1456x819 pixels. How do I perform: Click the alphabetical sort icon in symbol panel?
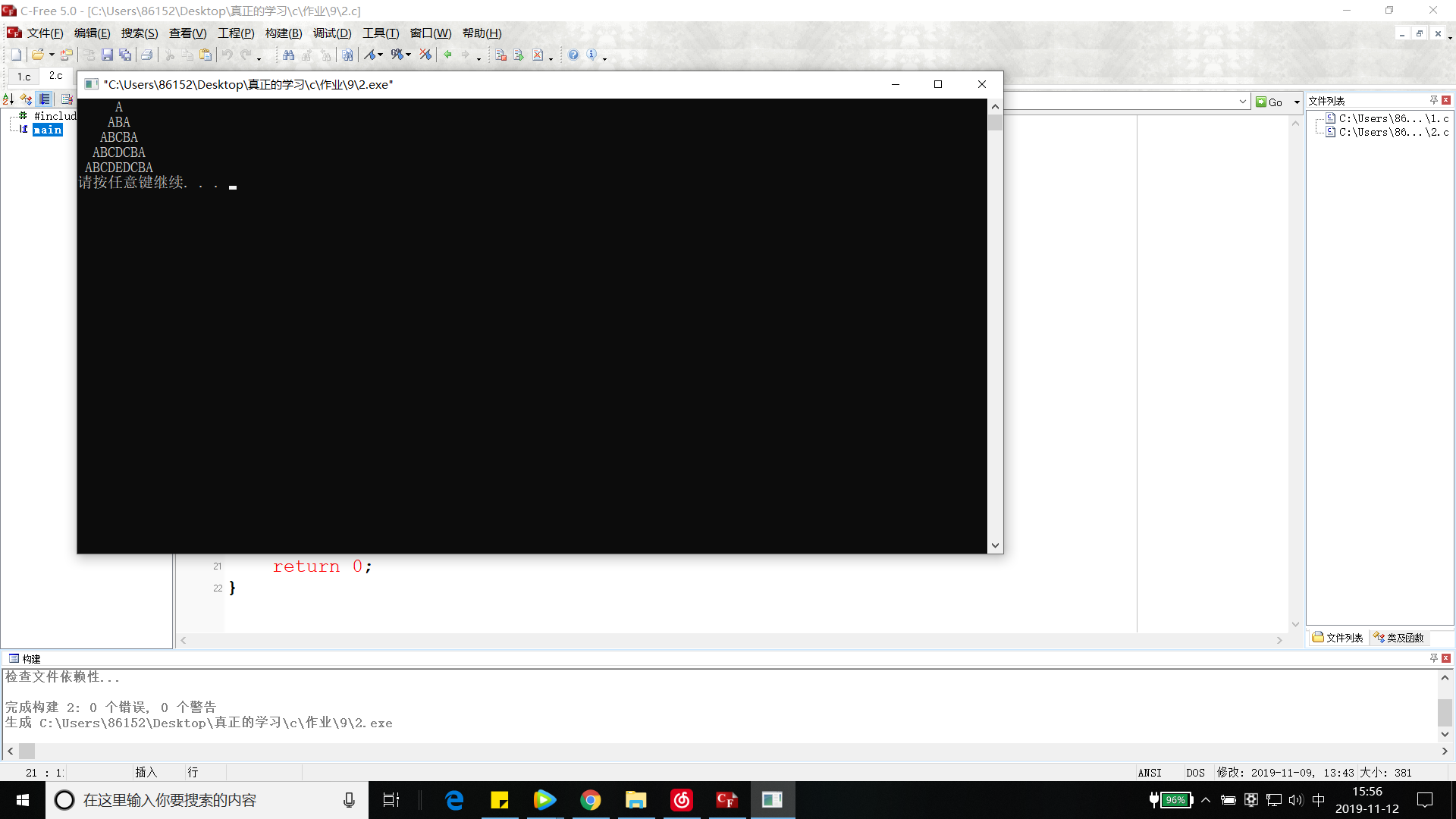(x=8, y=99)
